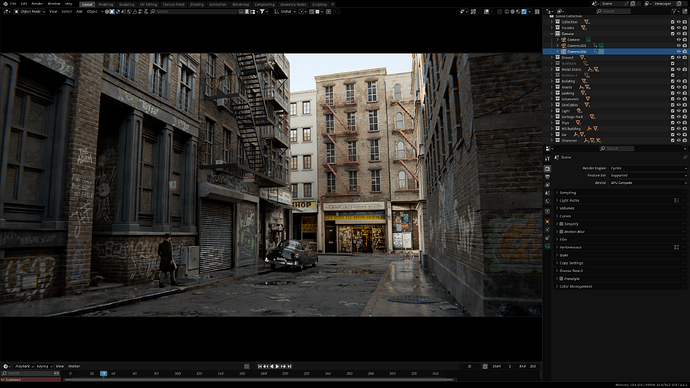Open the Render properties tab

[547, 168]
